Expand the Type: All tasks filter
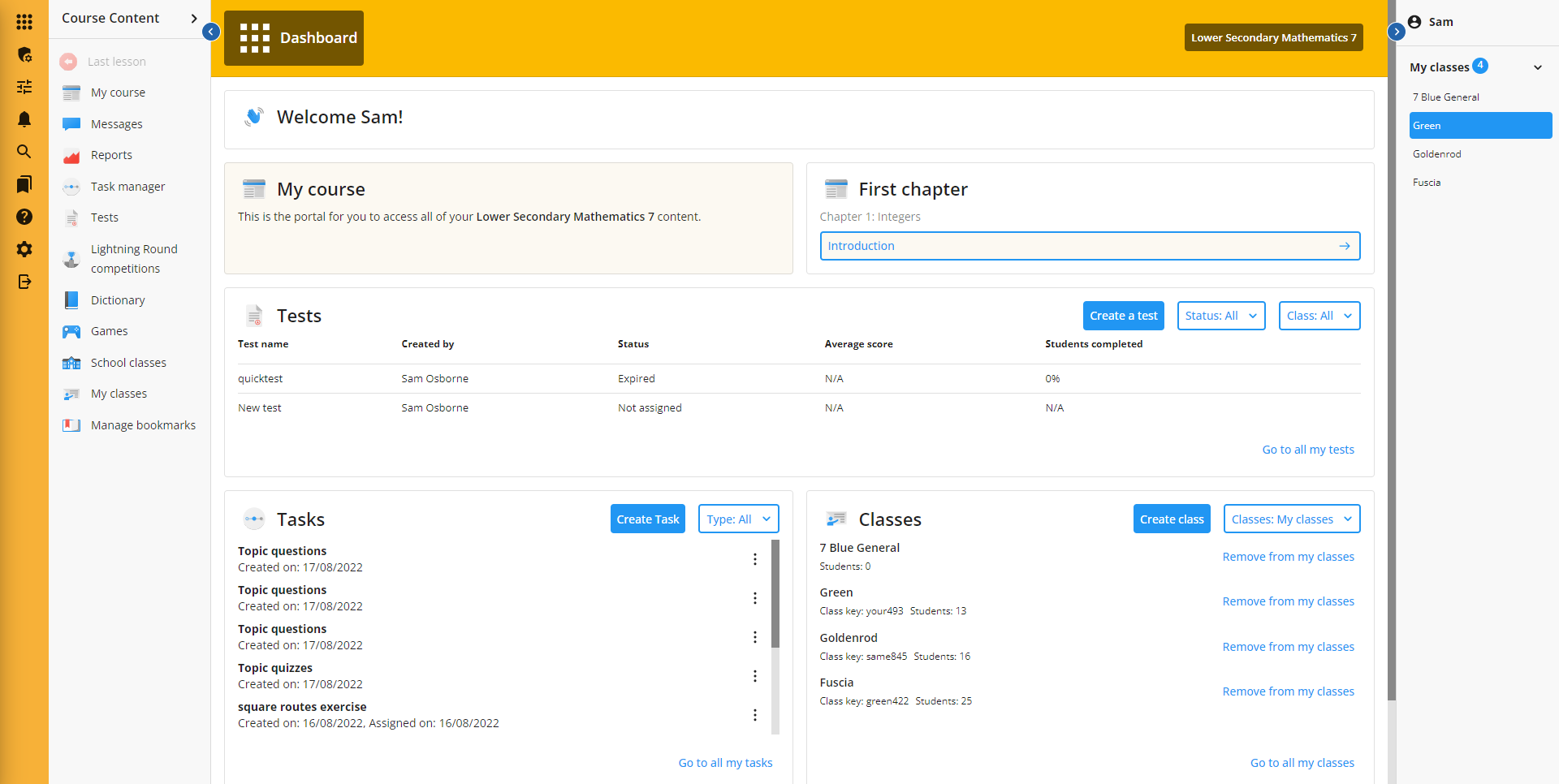This screenshot has width=1559, height=784. click(738, 519)
